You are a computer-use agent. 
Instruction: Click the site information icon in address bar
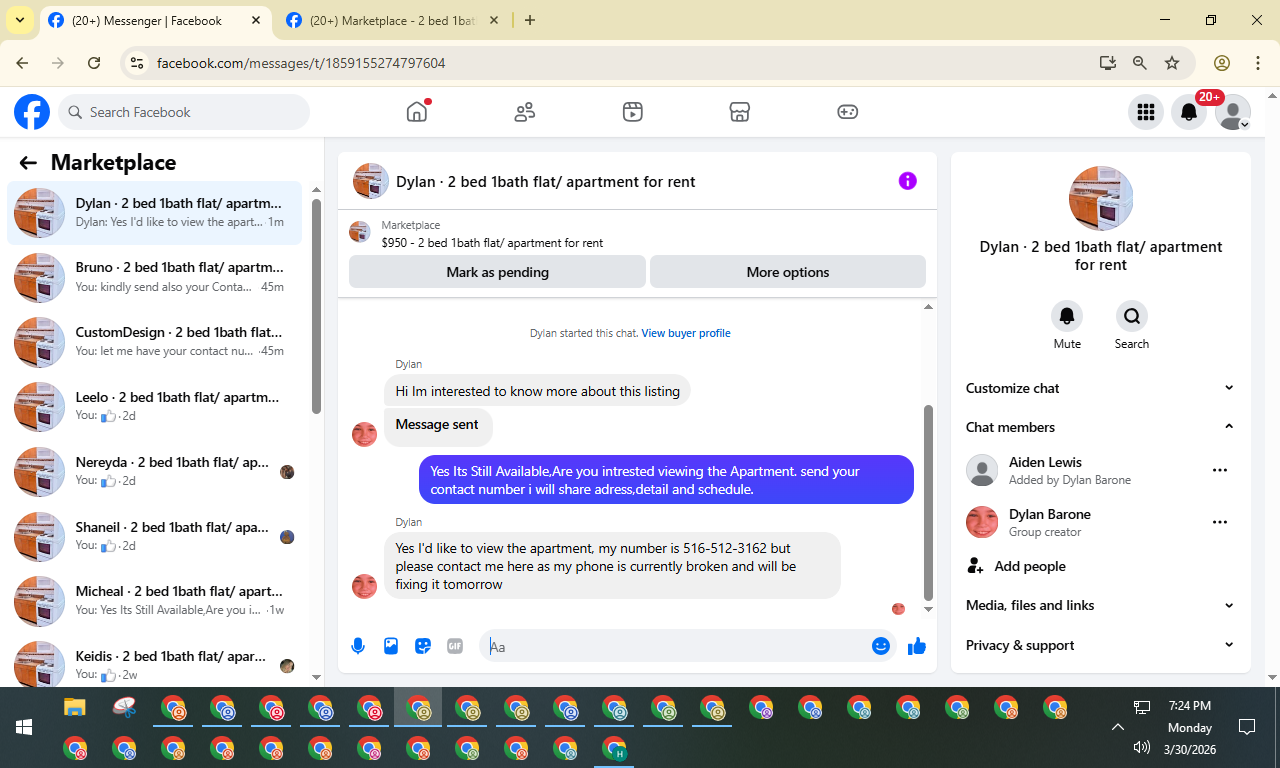[138, 63]
